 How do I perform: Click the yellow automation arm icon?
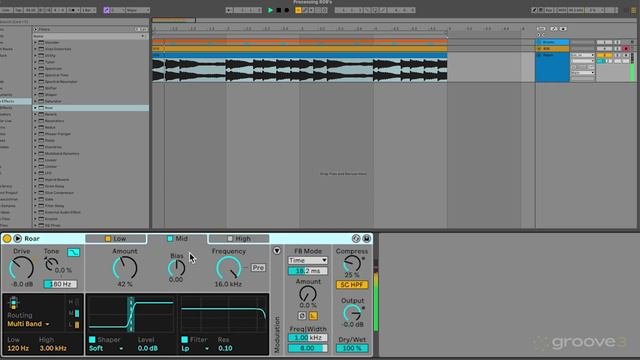[298, 10]
